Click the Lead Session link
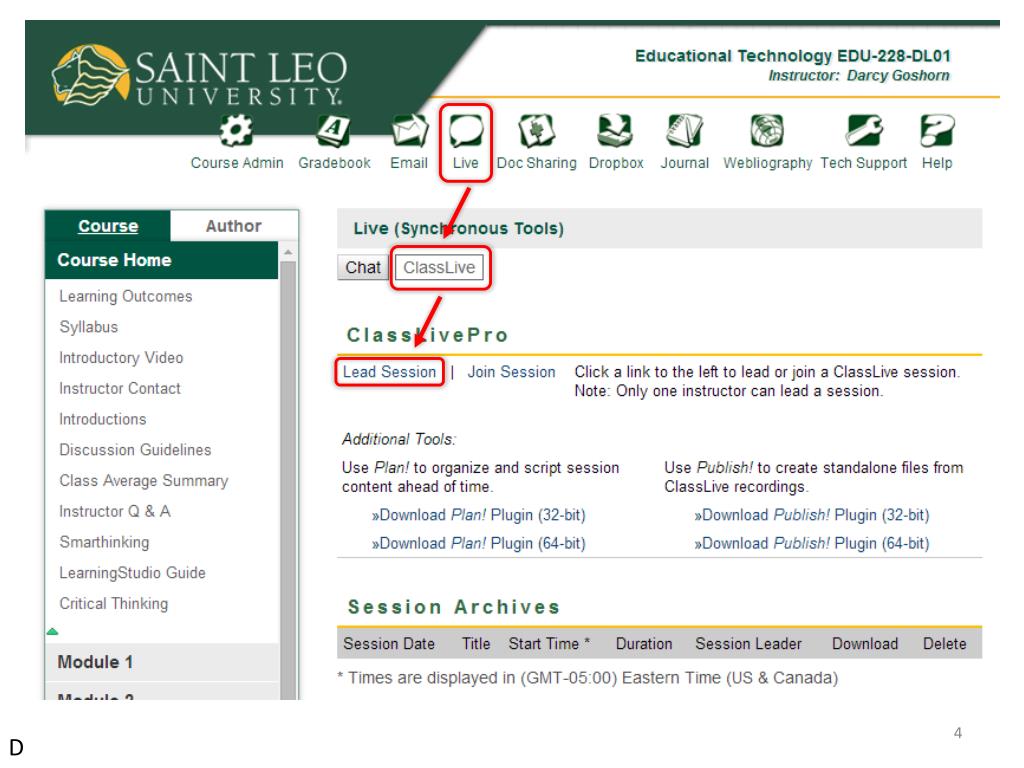Screen dimensions: 1024x768 point(389,372)
